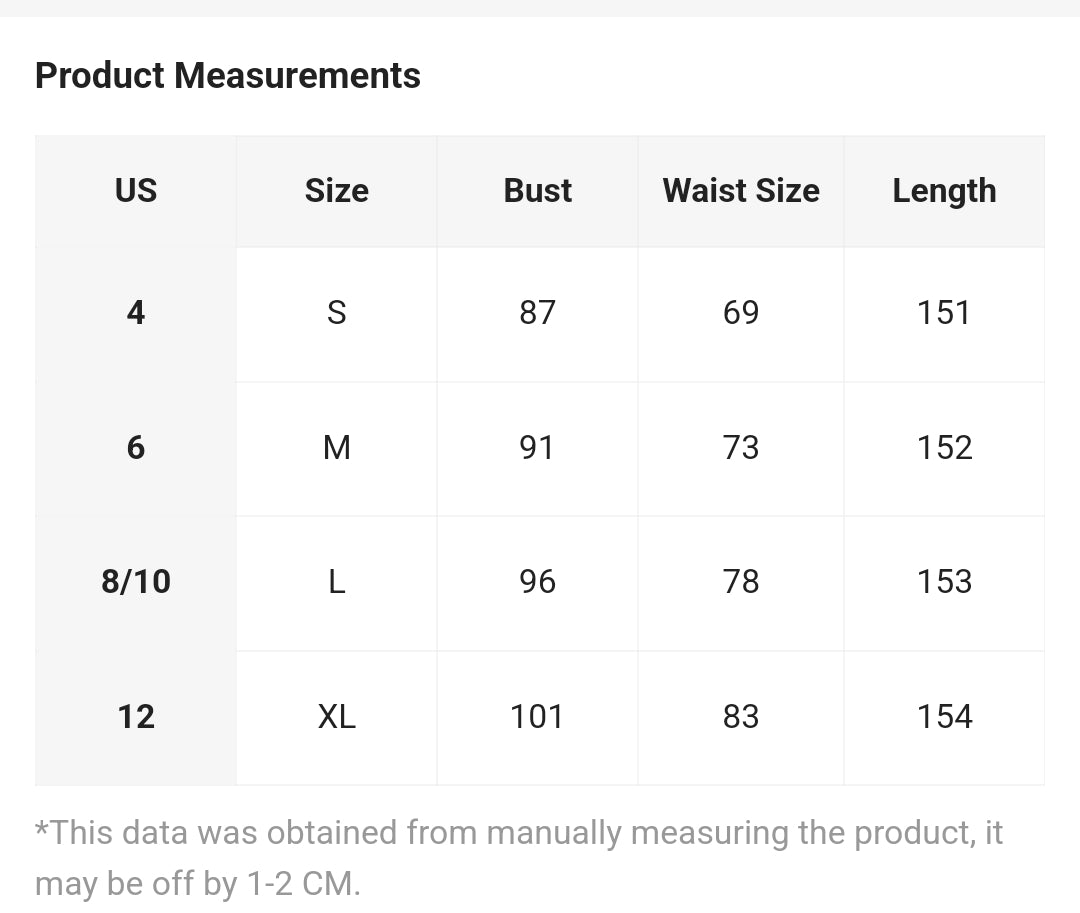The height and width of the screenshot is (913, 1080).
Task: Click the Size column header
Action: (337, 191)
